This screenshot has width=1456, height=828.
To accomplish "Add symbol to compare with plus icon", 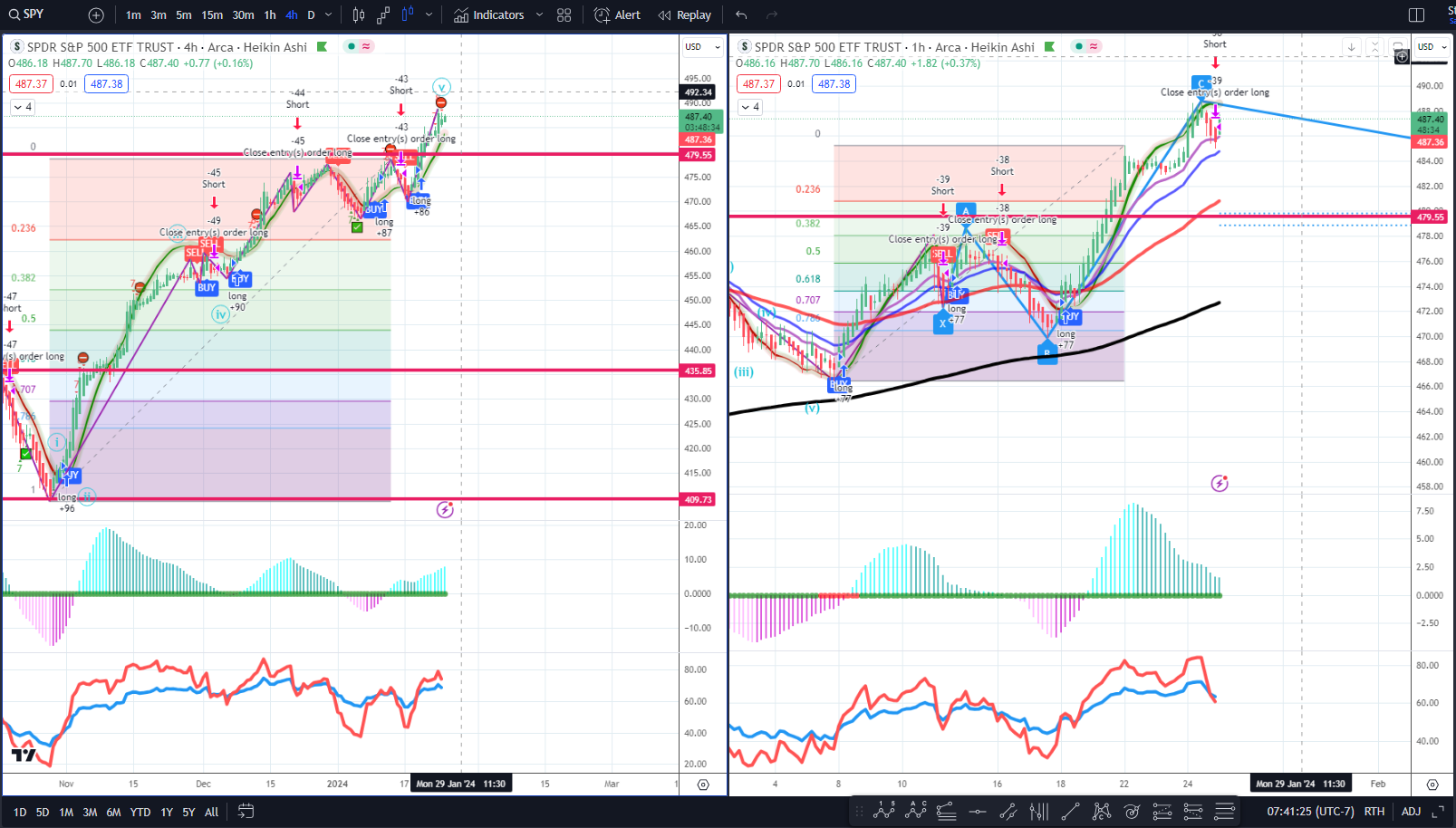I will pos(96,15).
